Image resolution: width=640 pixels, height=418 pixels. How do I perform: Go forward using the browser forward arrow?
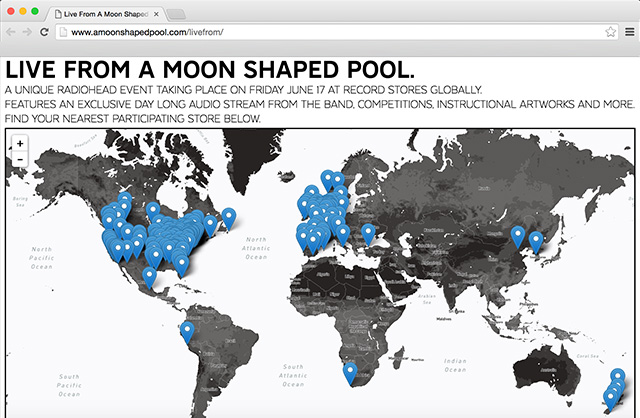click(x=27, y=32)
